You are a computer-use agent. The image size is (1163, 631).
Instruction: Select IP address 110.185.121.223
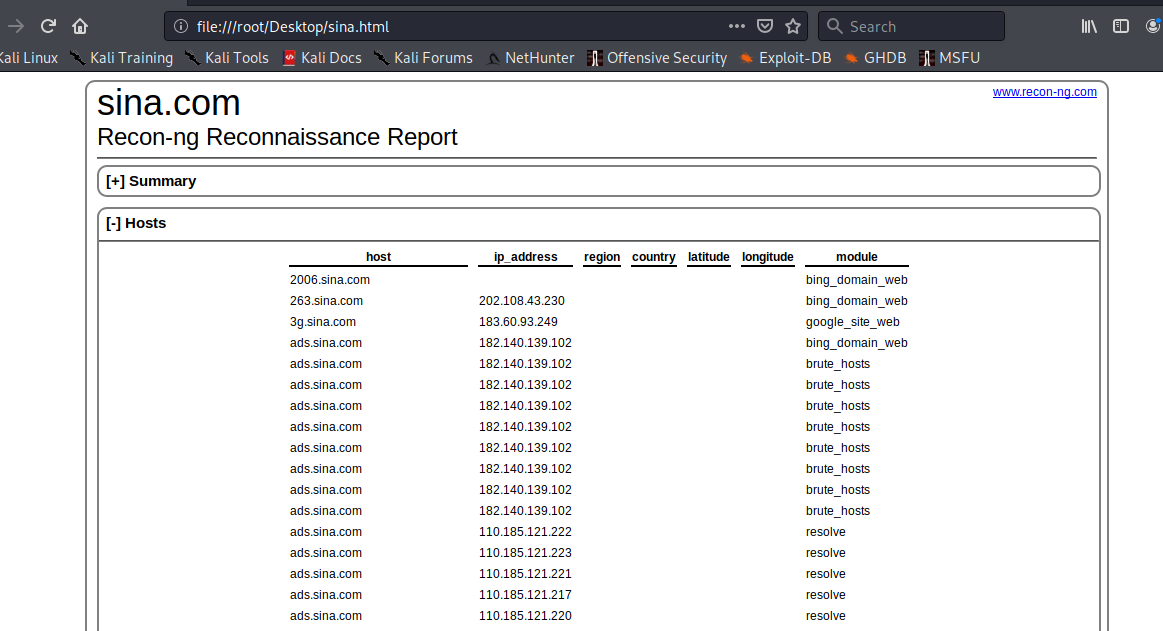pyautogui.click(x=525, y=552)
